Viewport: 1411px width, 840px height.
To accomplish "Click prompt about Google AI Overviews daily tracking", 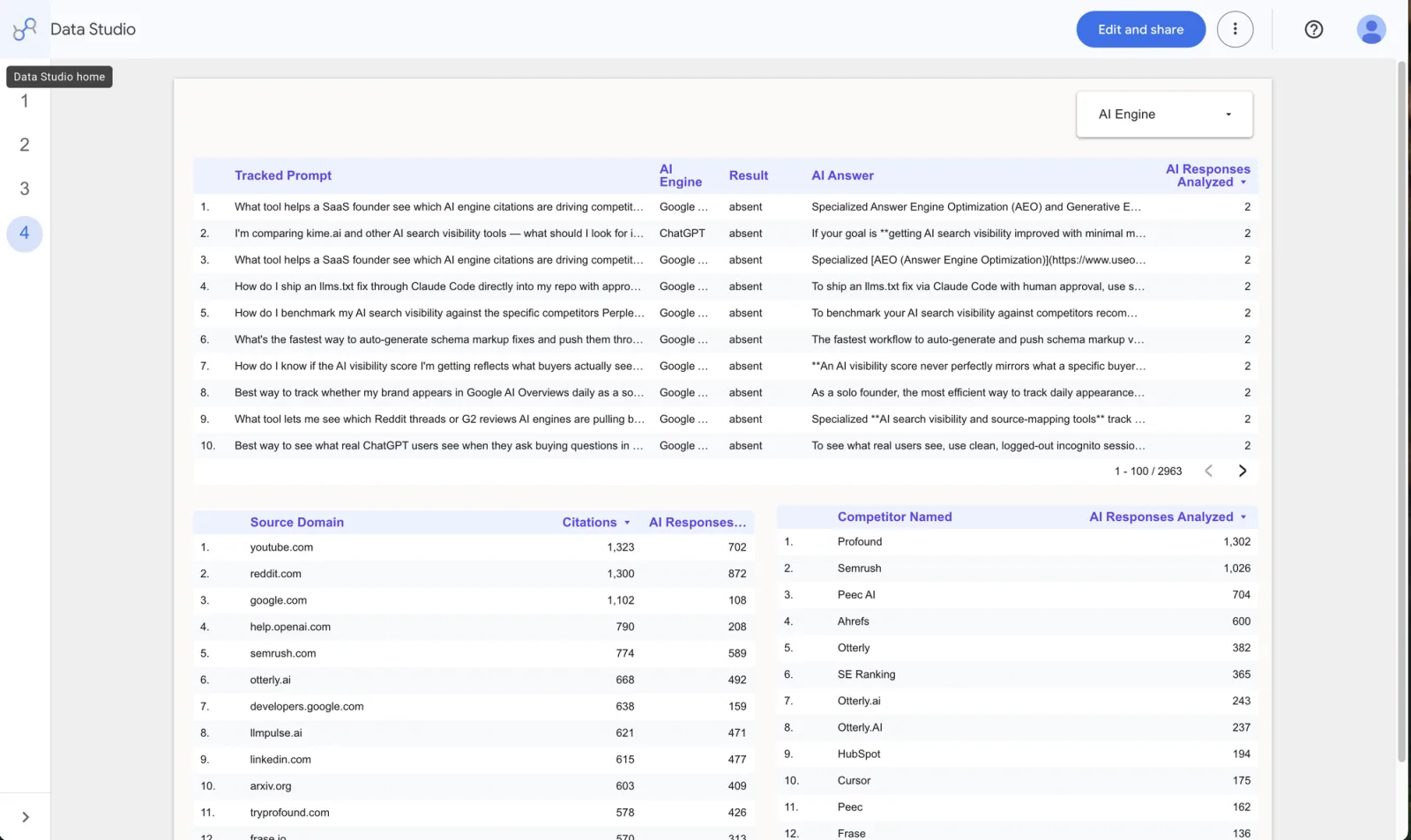I will (x=438, y=392).
